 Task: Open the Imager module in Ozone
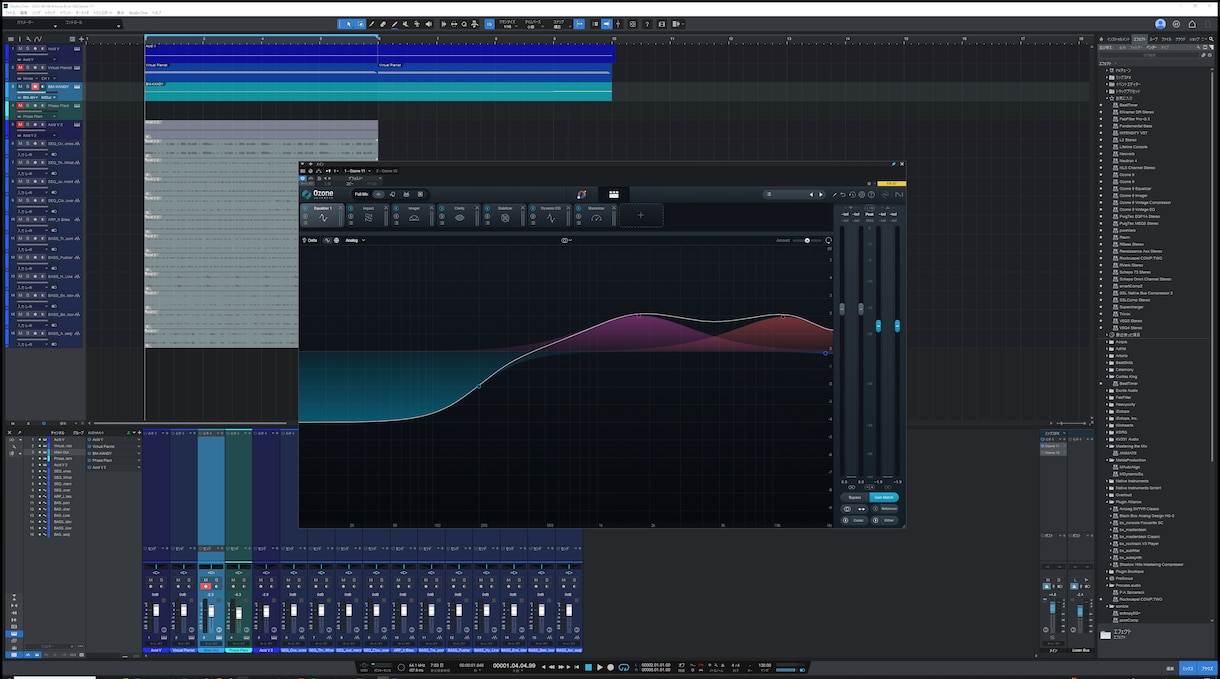pos(414,215)
